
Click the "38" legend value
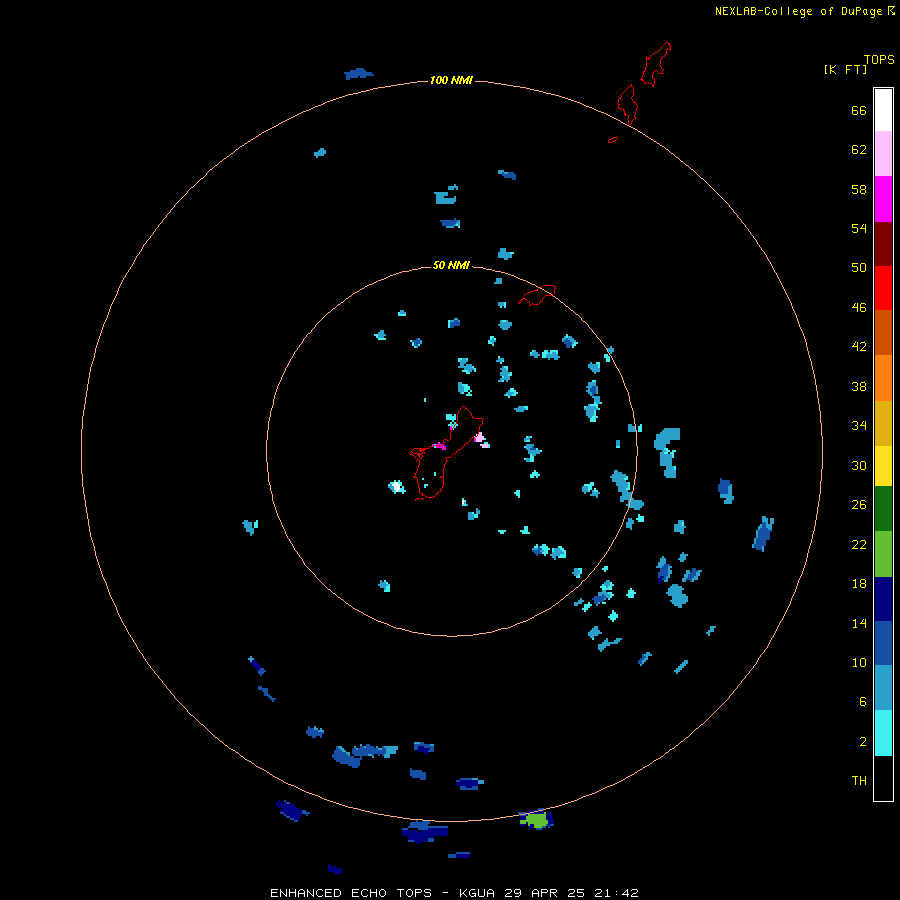point(859,387)
